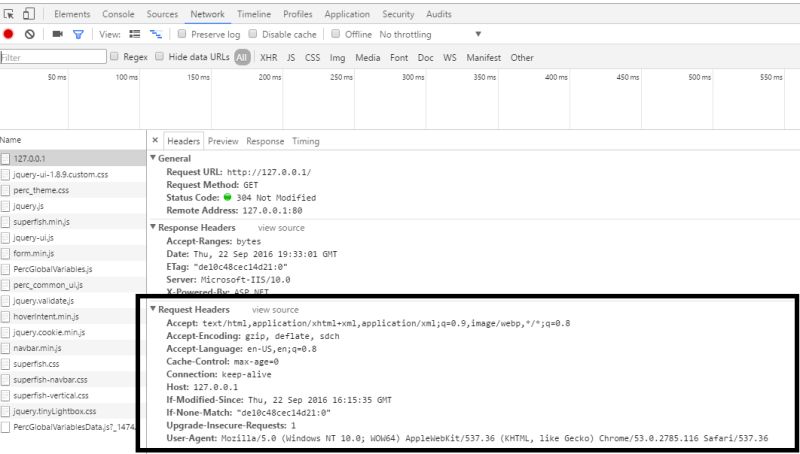
Task: Select the jquery.js request row
Action: [72, 206]
